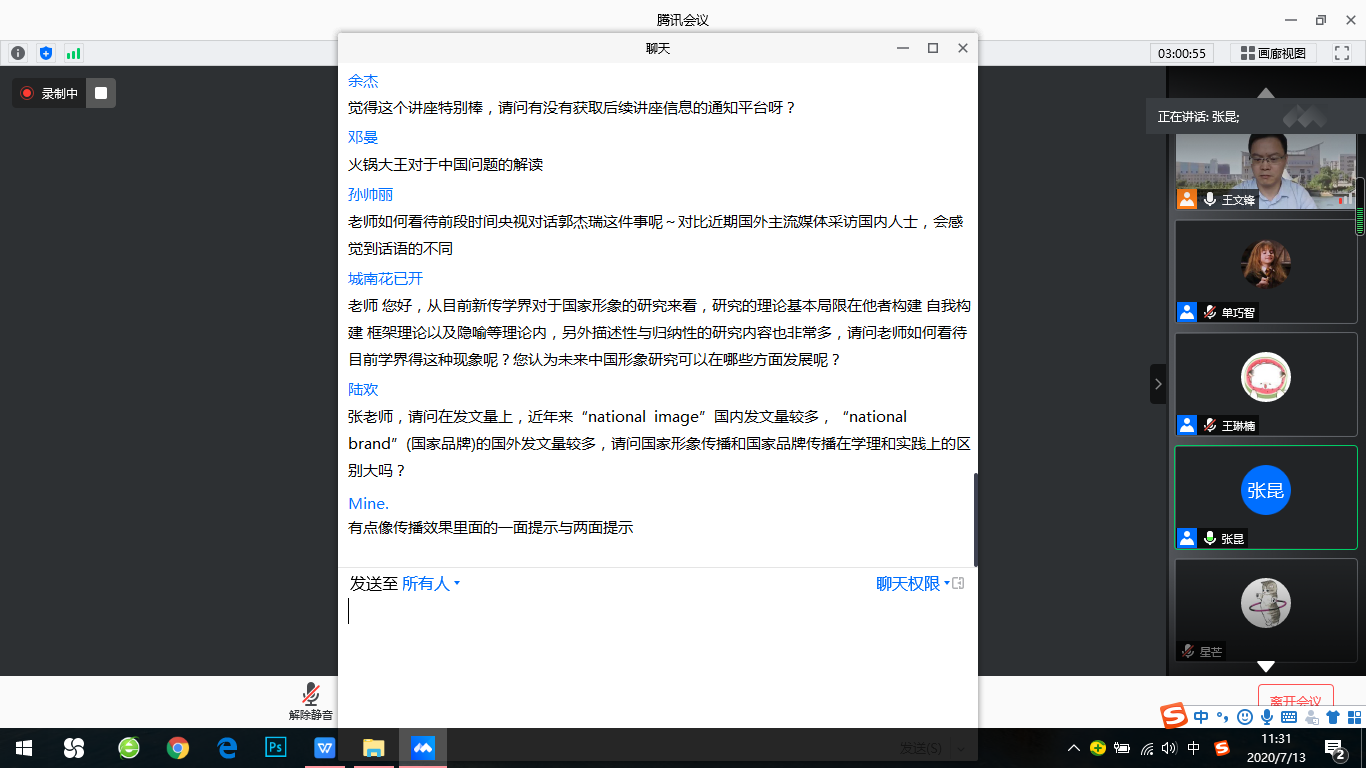Enter fullscreen mode using top-right icon

tap(1341, 53)
